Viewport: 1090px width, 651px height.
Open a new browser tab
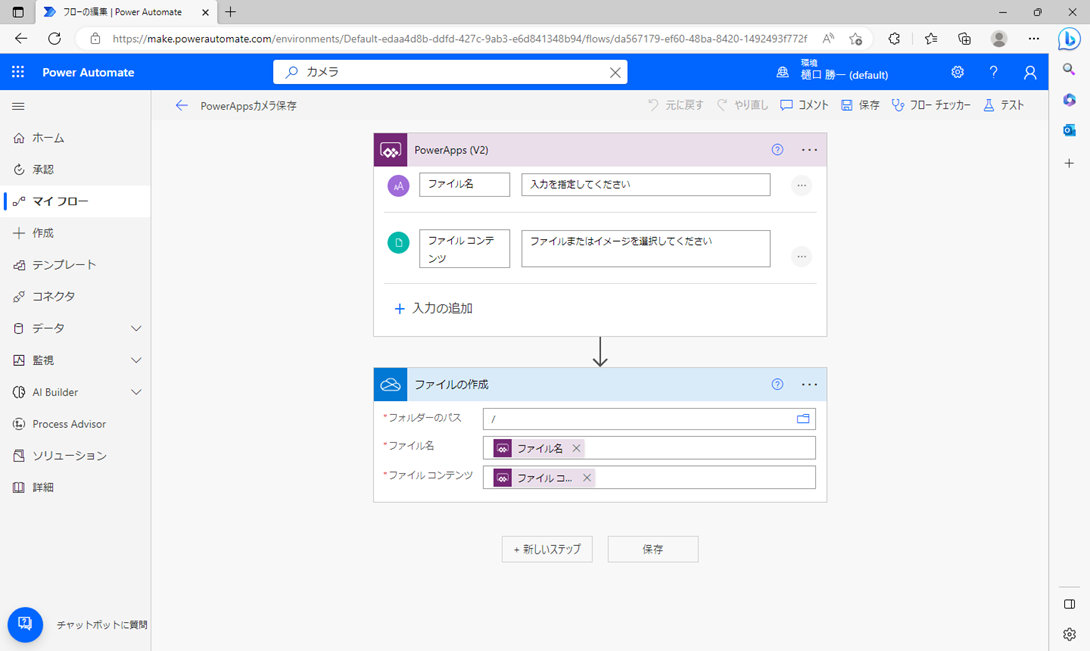(x=231, y=12)
